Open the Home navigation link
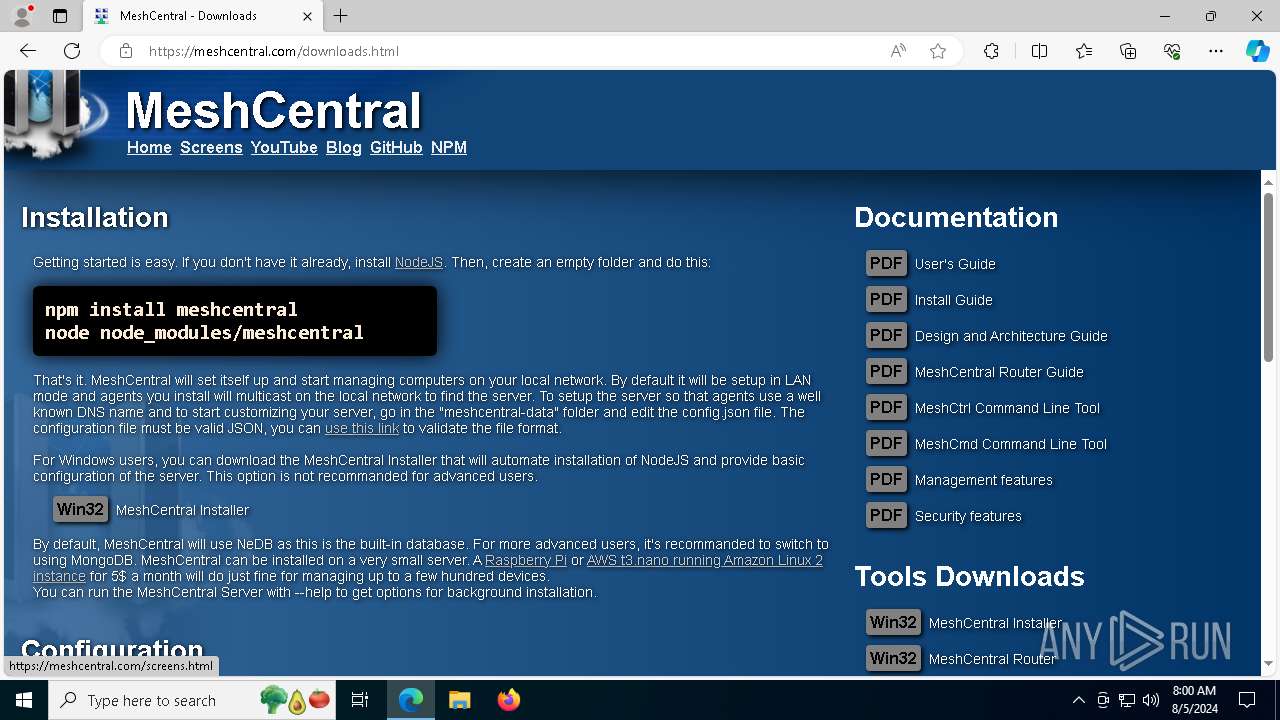 tap(149, 147)
